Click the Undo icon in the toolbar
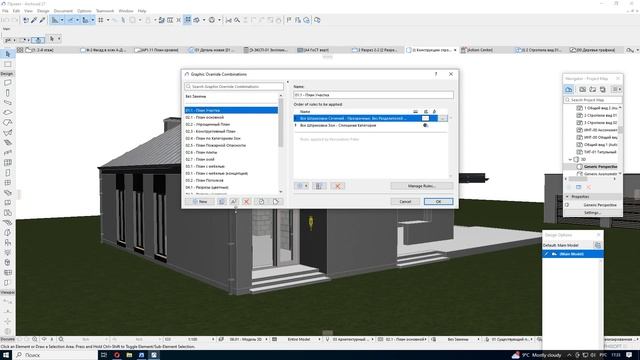 [x=6, y=20]
